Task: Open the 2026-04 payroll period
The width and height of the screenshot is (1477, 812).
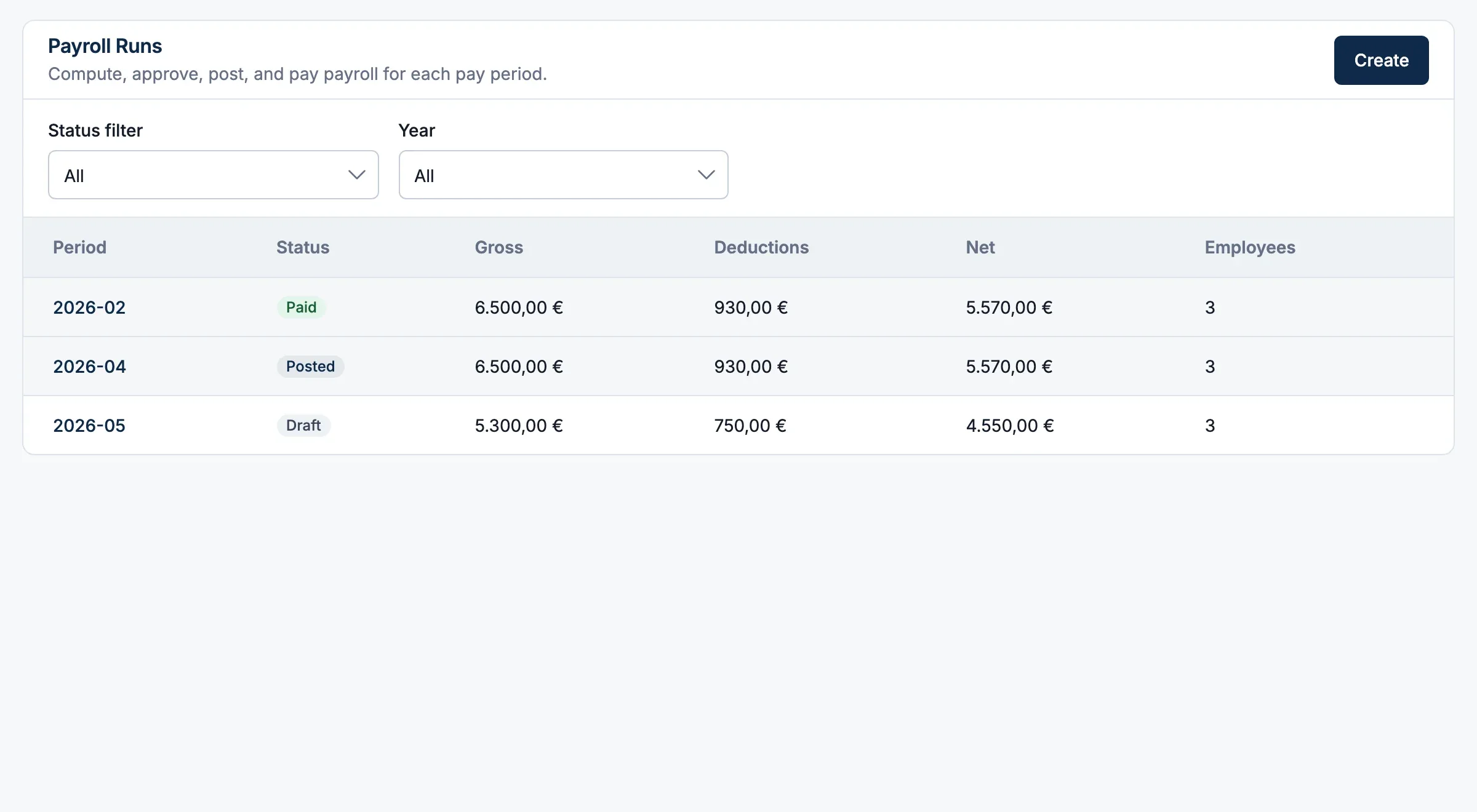Action: [89, 366]
